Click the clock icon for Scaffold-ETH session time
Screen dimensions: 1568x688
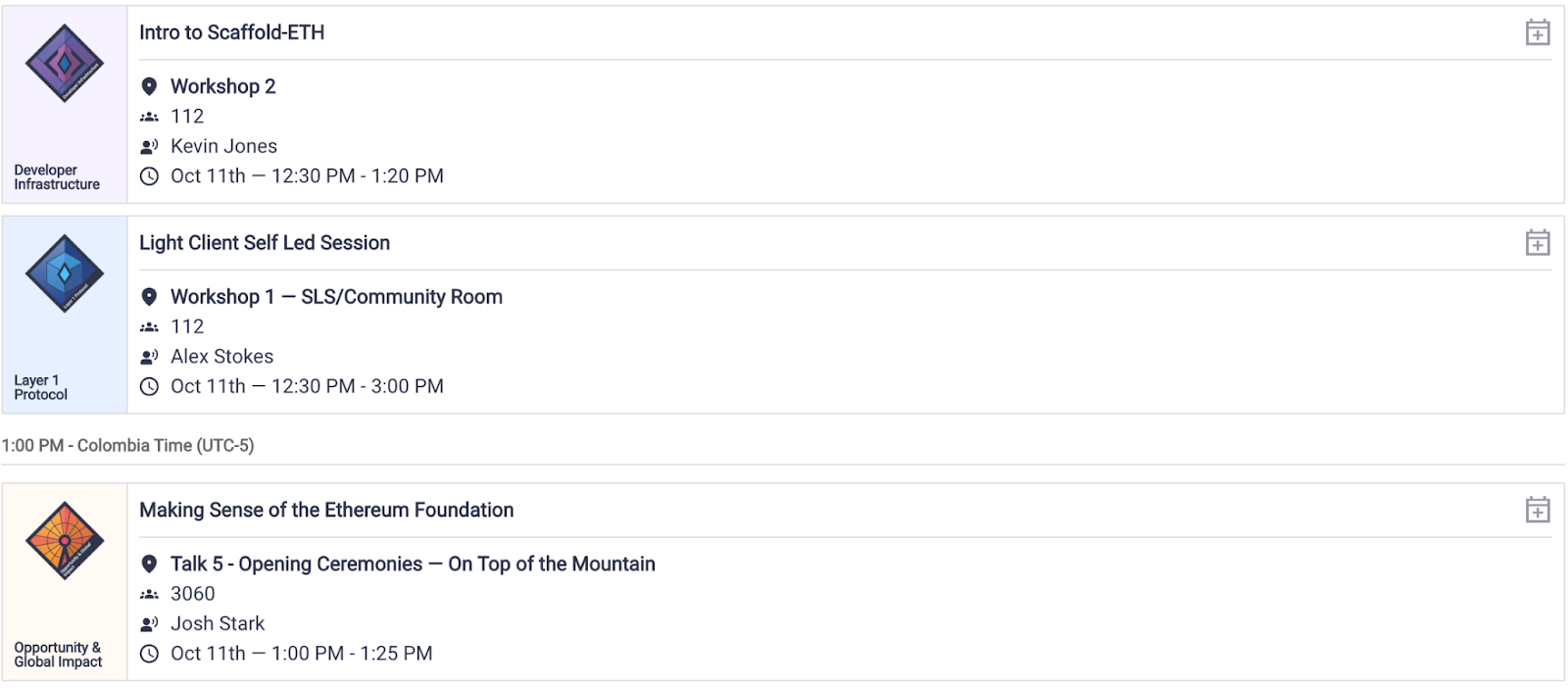tap(149, 176)
